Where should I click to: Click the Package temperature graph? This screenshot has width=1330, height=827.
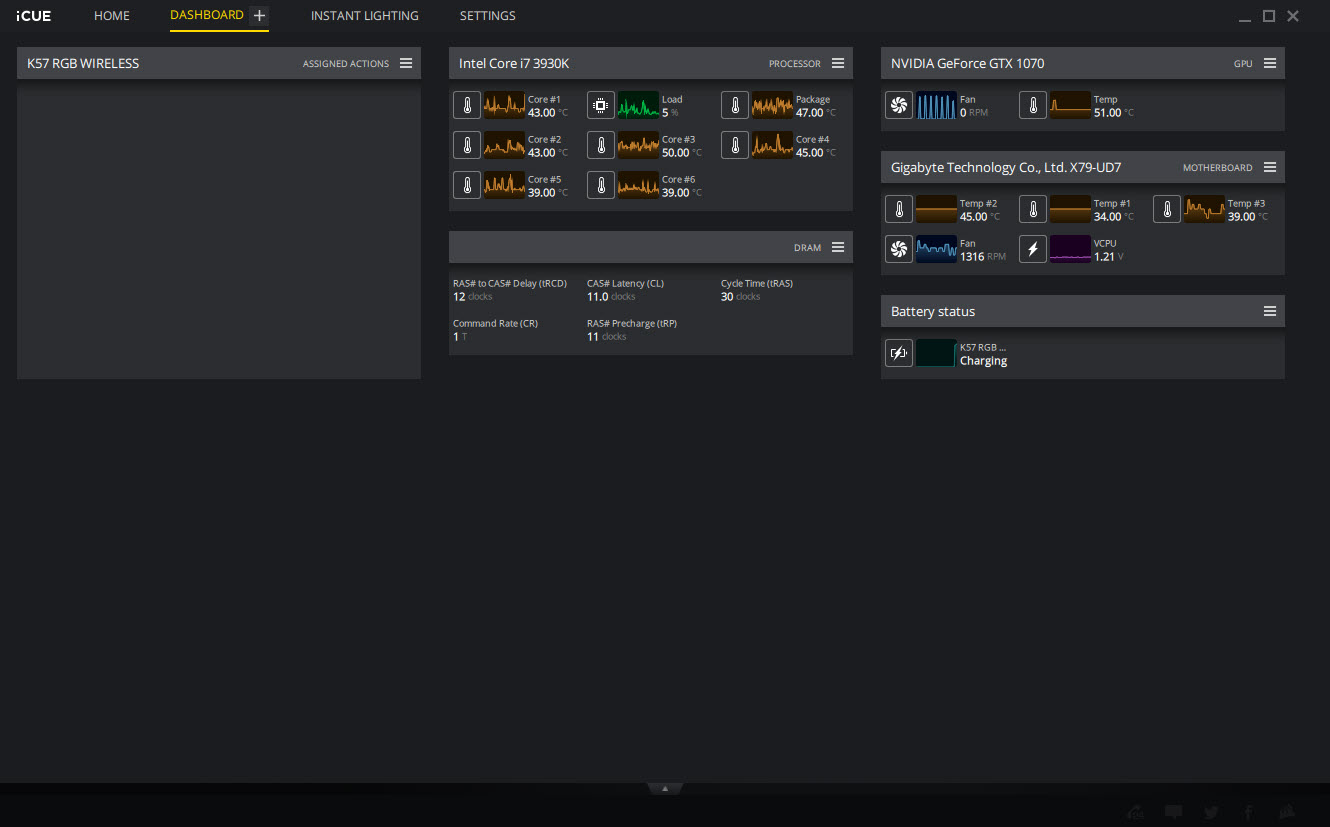pos(772,105)
